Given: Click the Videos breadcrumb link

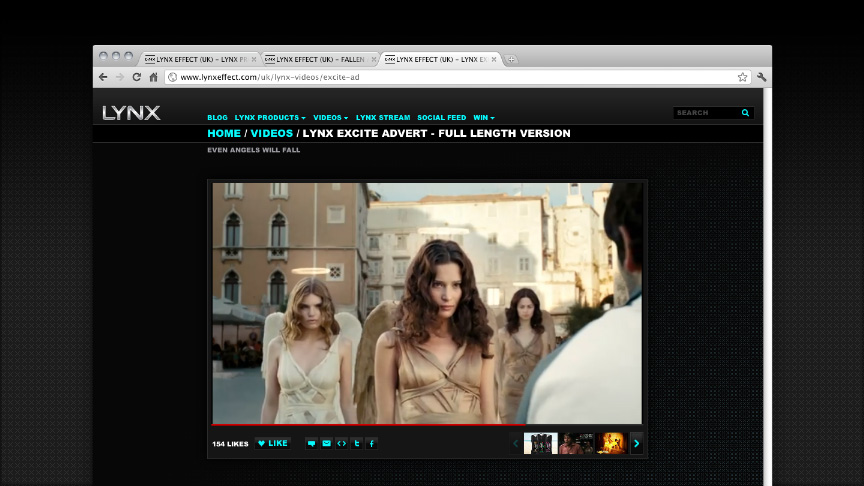Looking at the screenshot, I should tap(272, 133).
